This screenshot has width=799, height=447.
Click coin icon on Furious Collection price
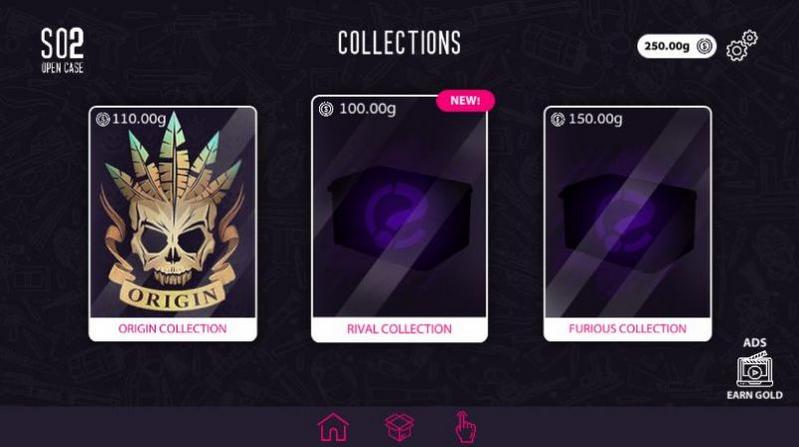click(558, 119)
